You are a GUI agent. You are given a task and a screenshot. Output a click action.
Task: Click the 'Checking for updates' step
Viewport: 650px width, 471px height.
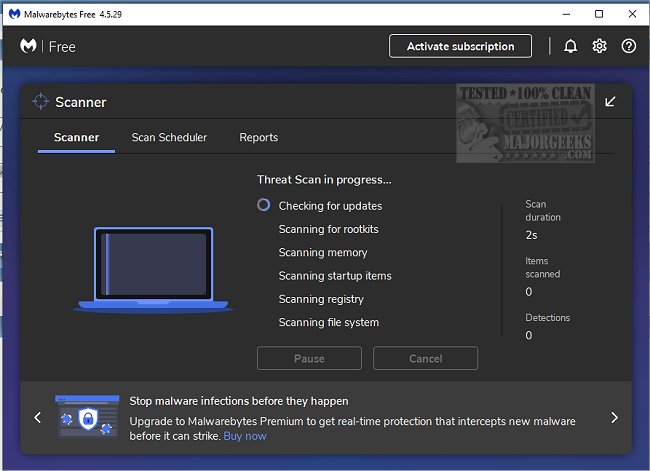[x=330, y=206]
